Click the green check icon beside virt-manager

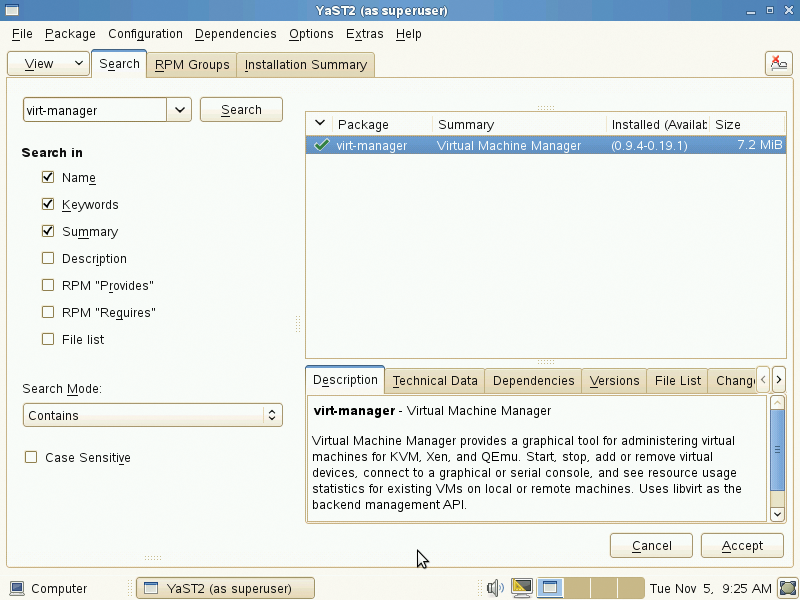(x=320, y=144)
